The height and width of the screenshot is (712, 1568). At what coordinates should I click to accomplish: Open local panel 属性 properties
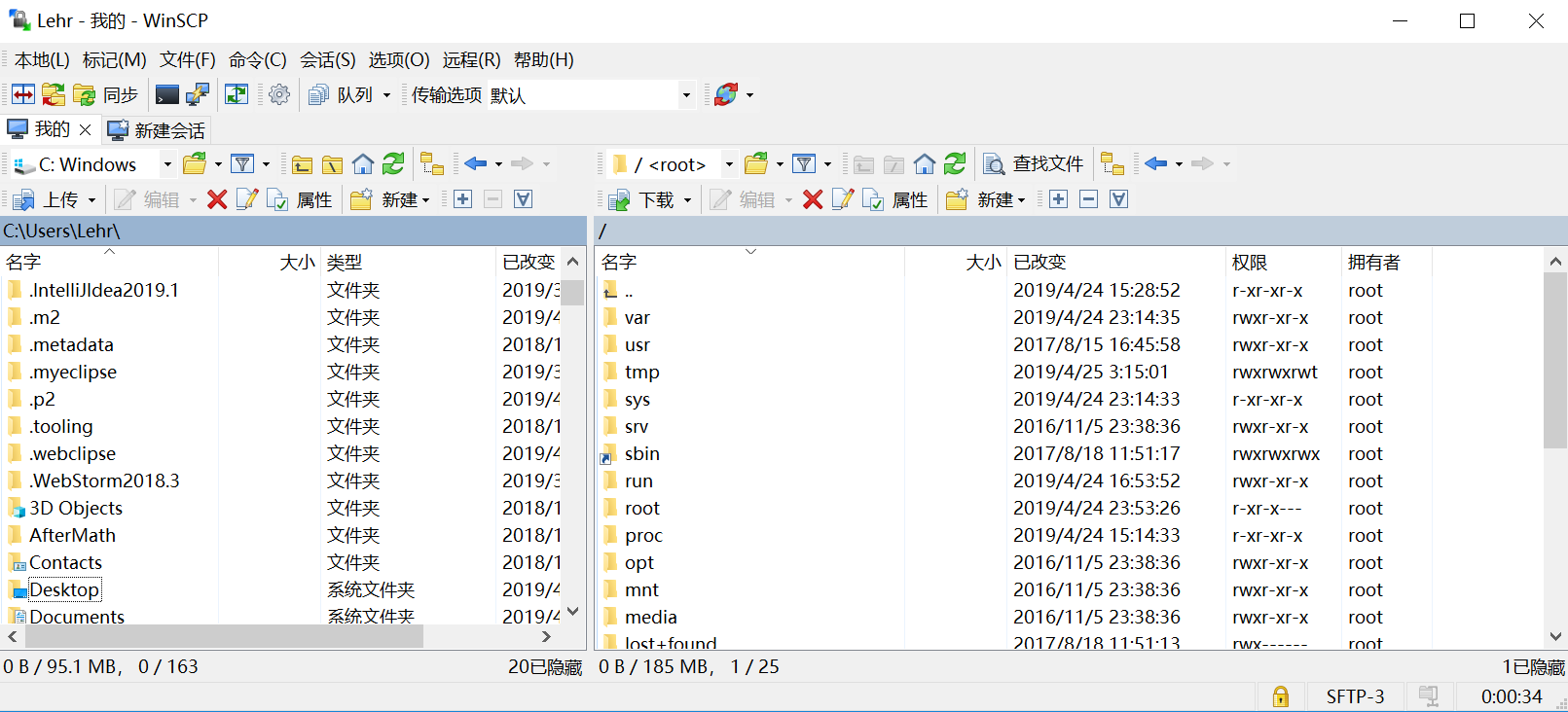pos(300,199)
